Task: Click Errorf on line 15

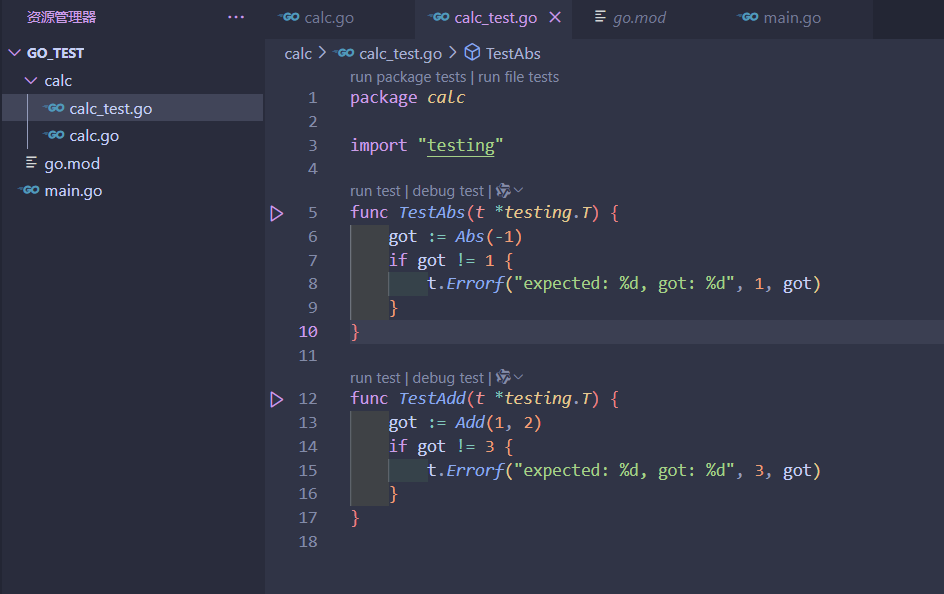Action: click(x=474, y=470)
